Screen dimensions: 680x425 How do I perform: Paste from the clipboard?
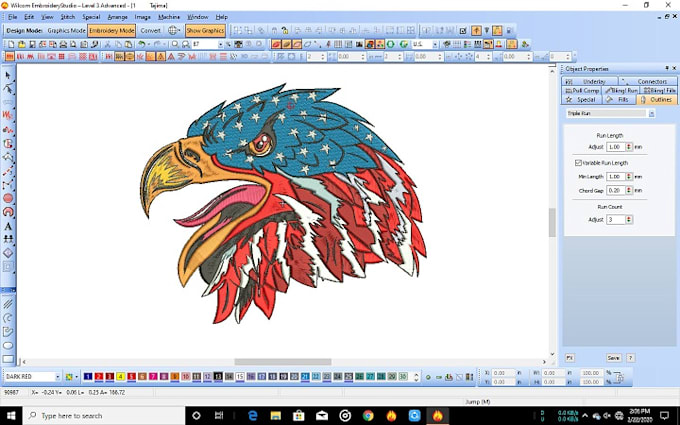coord(128,44)
